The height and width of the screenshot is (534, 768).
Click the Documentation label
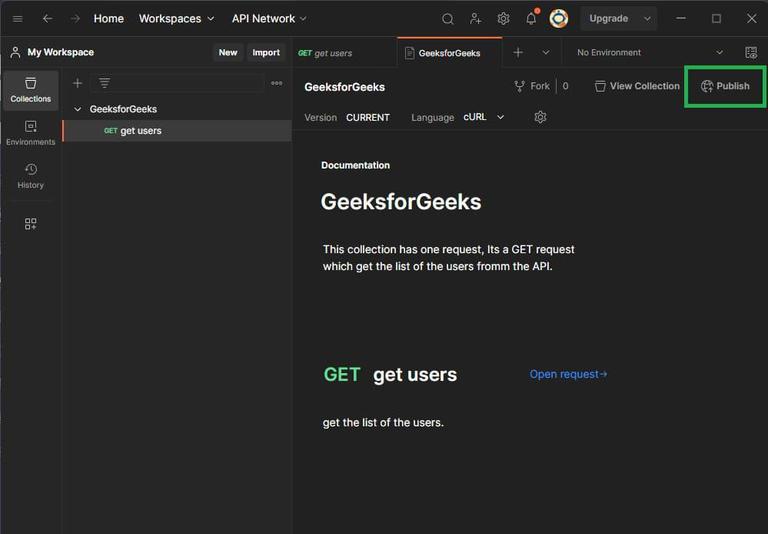tap(356, 166)
